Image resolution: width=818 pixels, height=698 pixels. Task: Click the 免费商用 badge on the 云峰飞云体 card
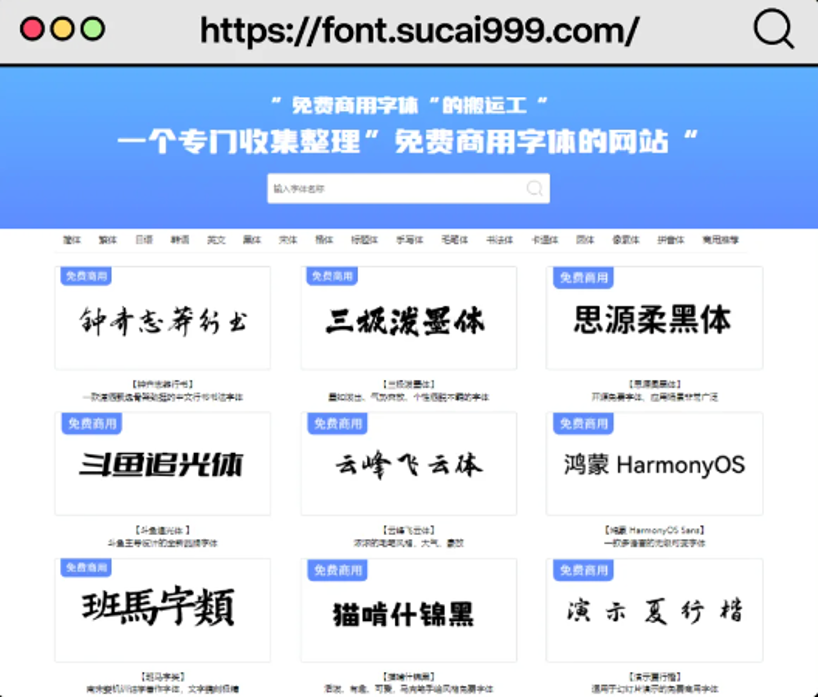point(338,424)
